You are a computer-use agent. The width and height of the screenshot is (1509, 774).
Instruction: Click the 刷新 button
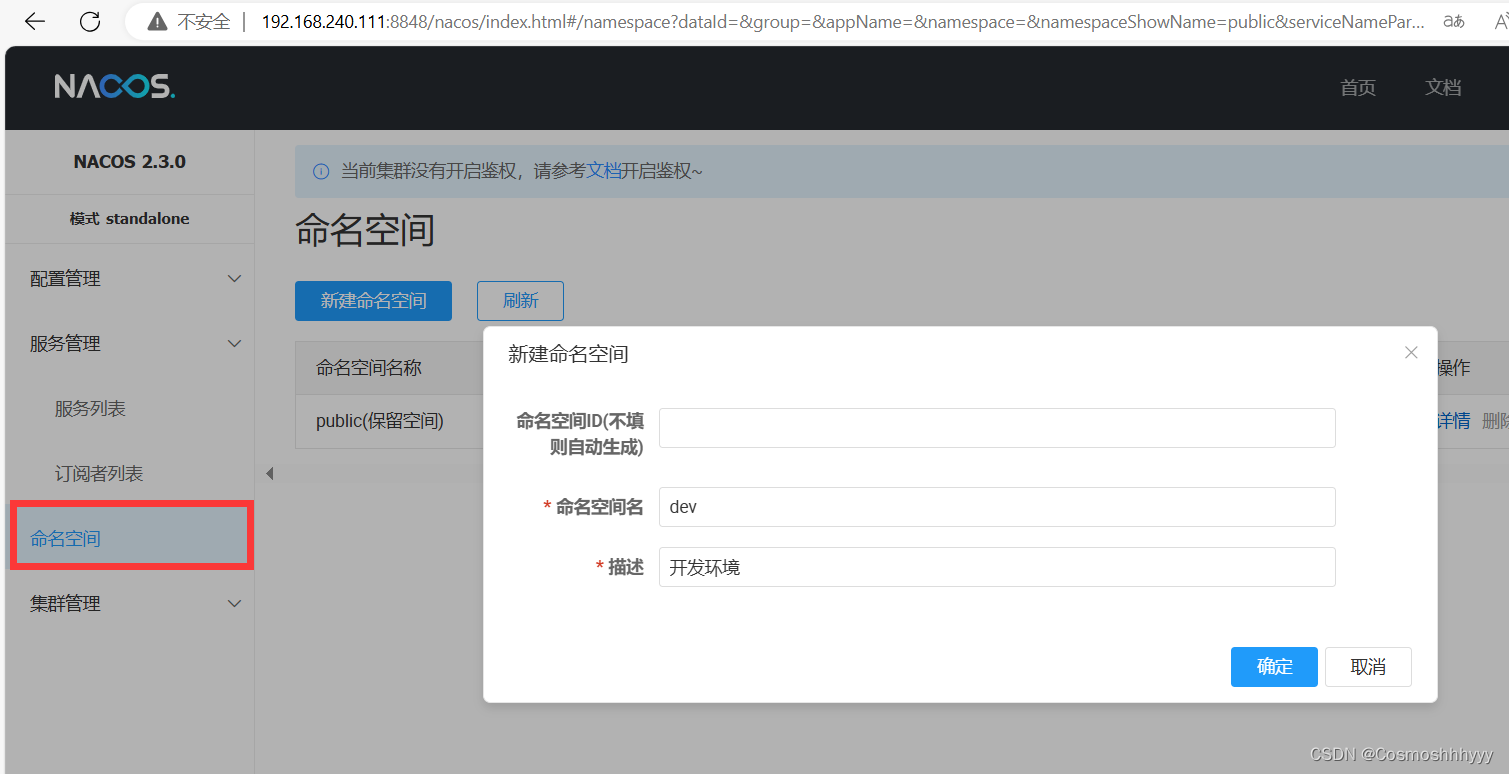(520, 301)
